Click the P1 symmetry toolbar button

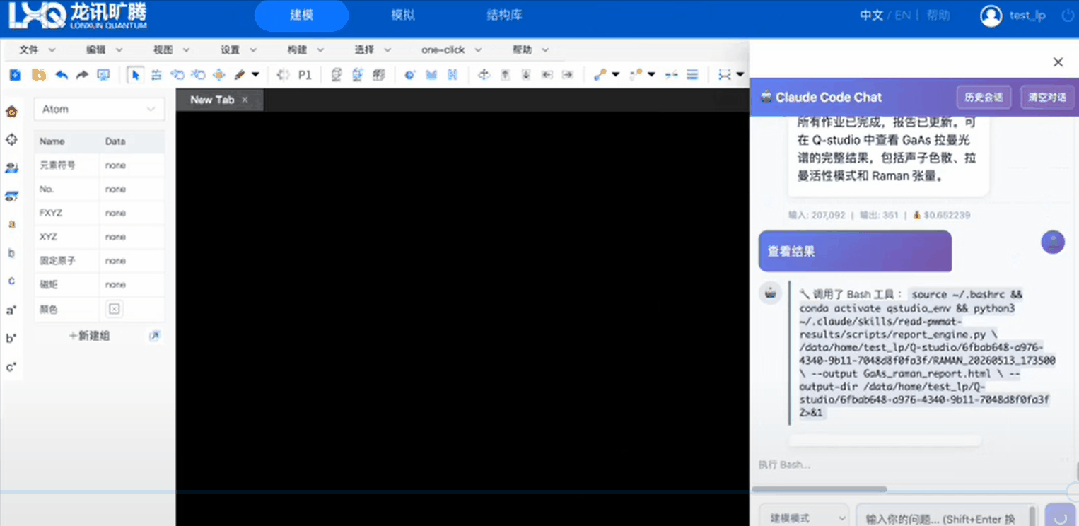pyautogui.click(x=304, y=74)
